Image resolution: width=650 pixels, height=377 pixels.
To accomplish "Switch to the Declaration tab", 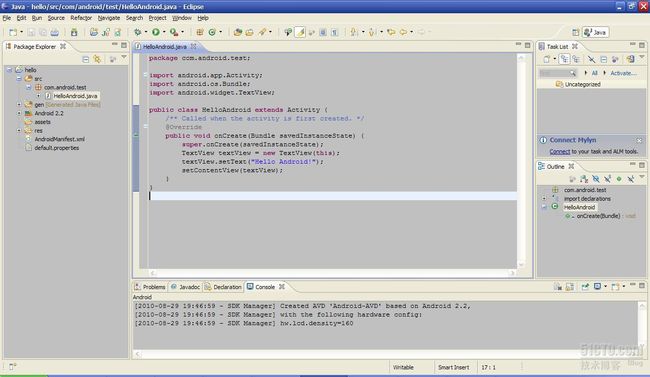I will click(x=223, y=287).
